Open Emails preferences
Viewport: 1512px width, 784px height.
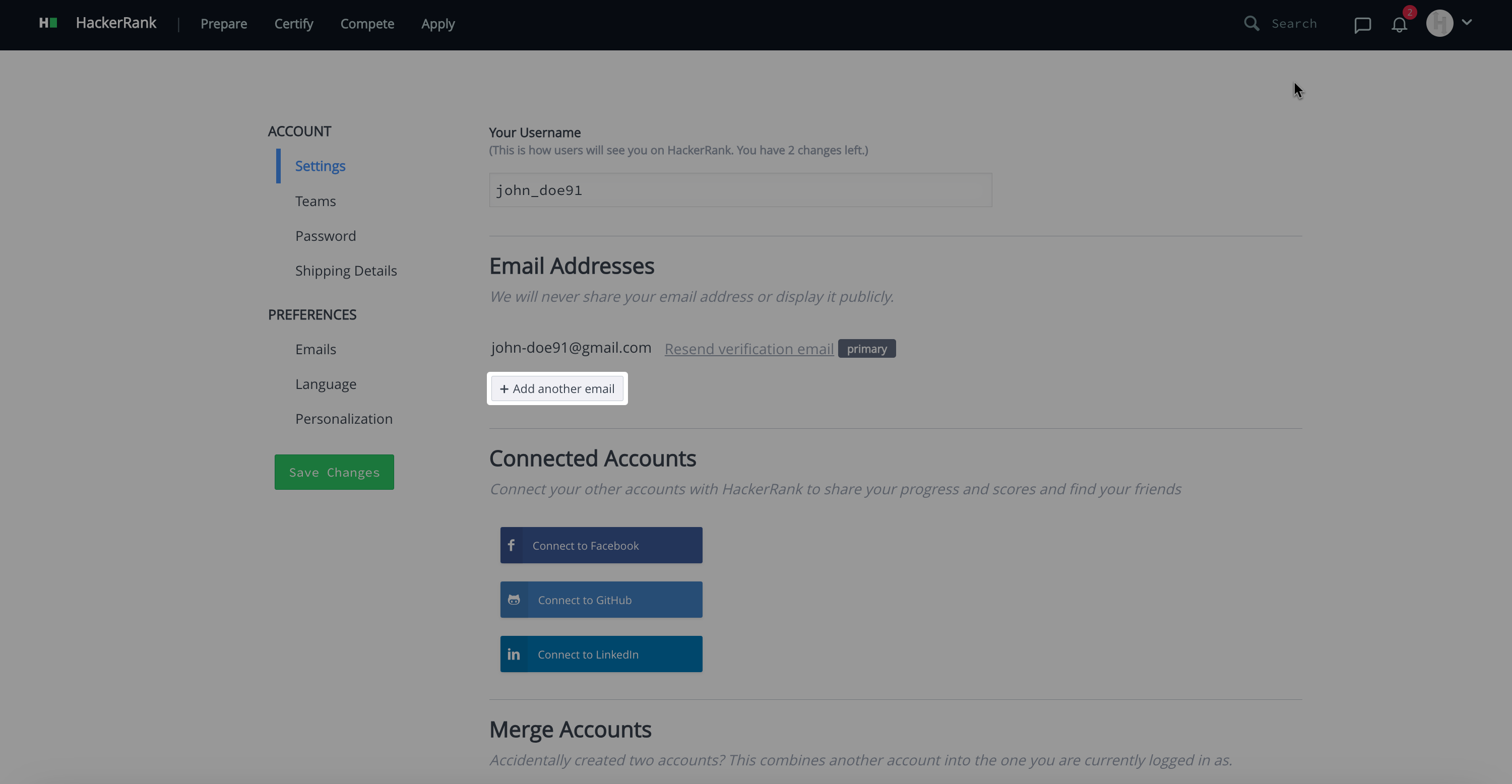coord(316,349)
